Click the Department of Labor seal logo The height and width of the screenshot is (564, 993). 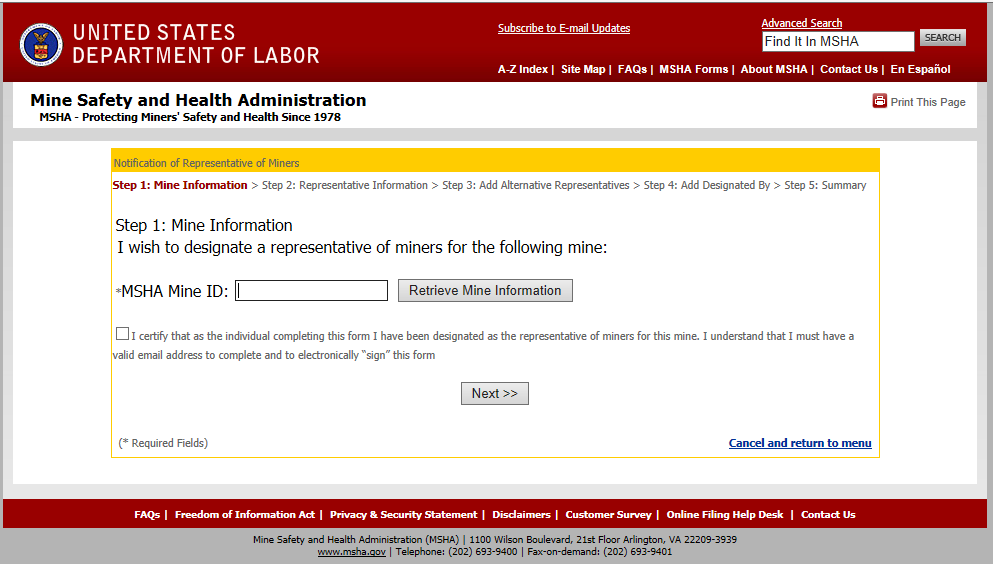[41, 45]
